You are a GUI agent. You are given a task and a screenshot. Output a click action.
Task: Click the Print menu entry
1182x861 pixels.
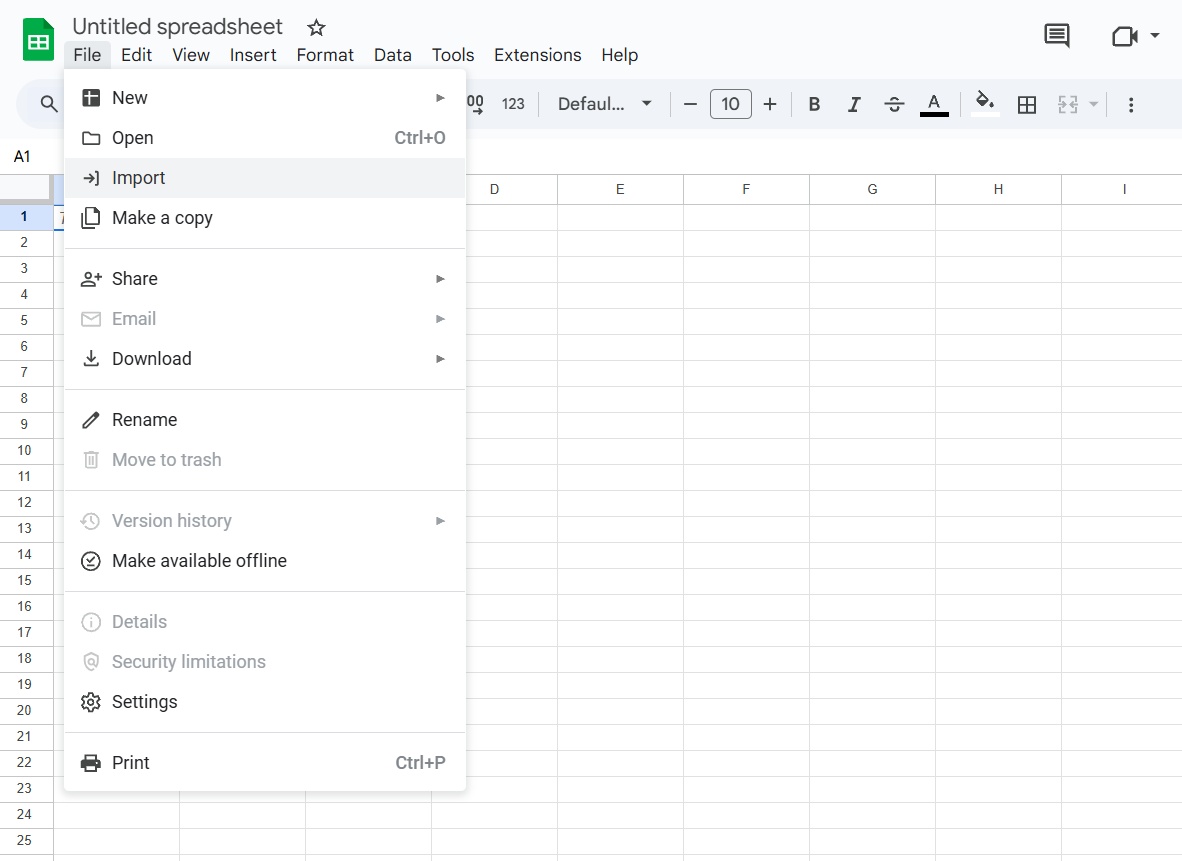pyautogui.click(x=131, y=763)
